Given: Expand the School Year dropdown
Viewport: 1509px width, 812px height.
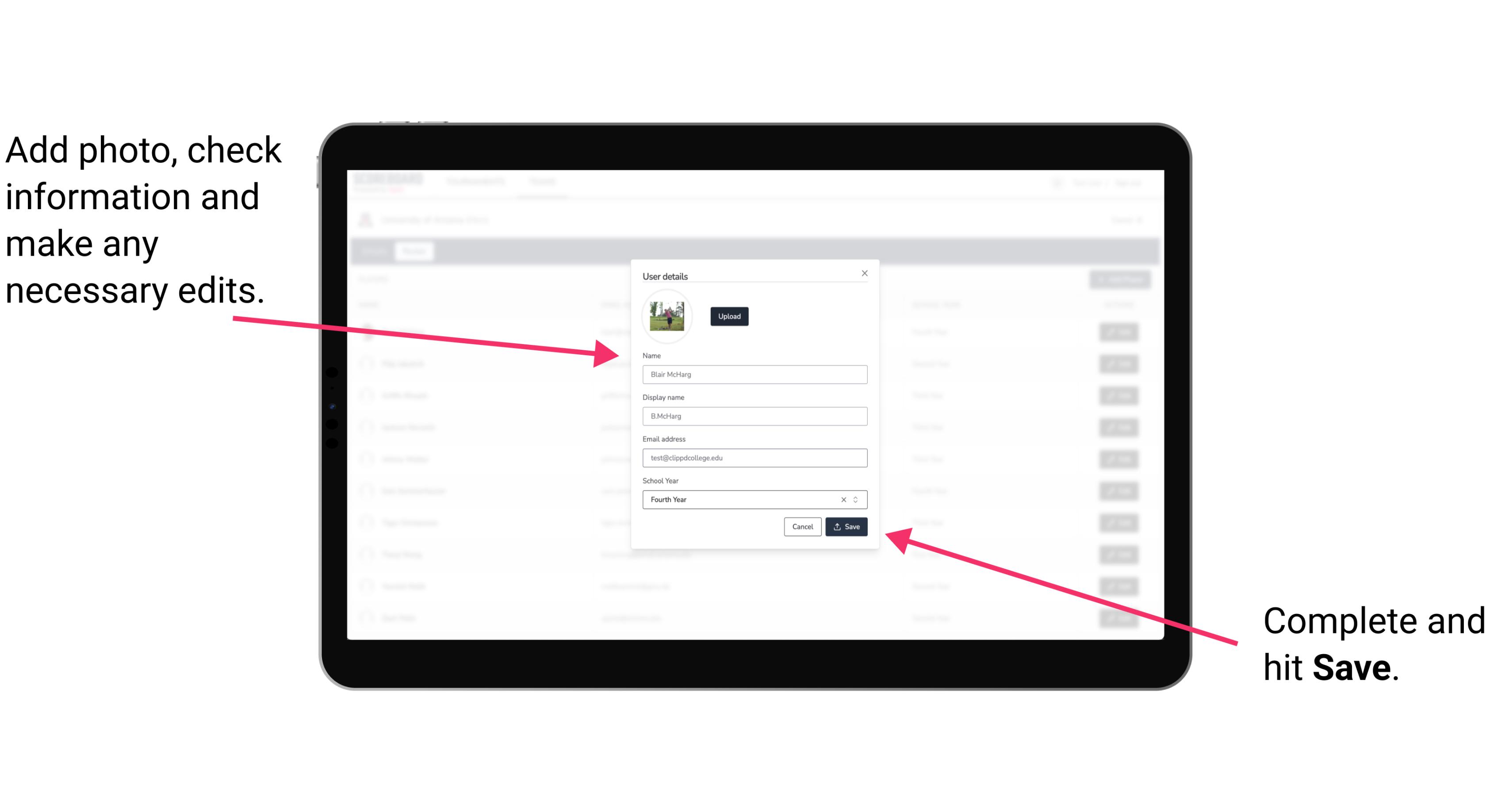Looking at the screenshot, I should [x=857, y=499].
